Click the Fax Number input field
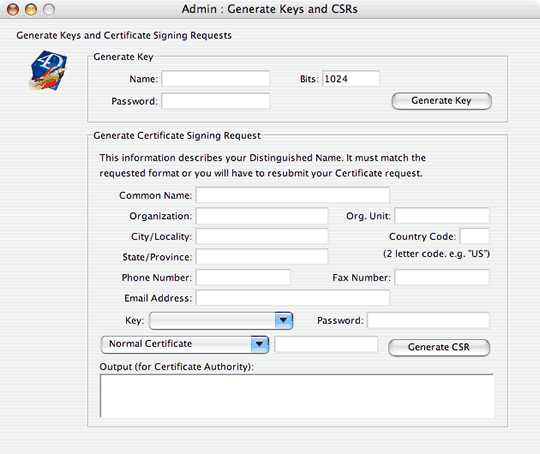Screen dimensions: 540x454 (442, 278)
